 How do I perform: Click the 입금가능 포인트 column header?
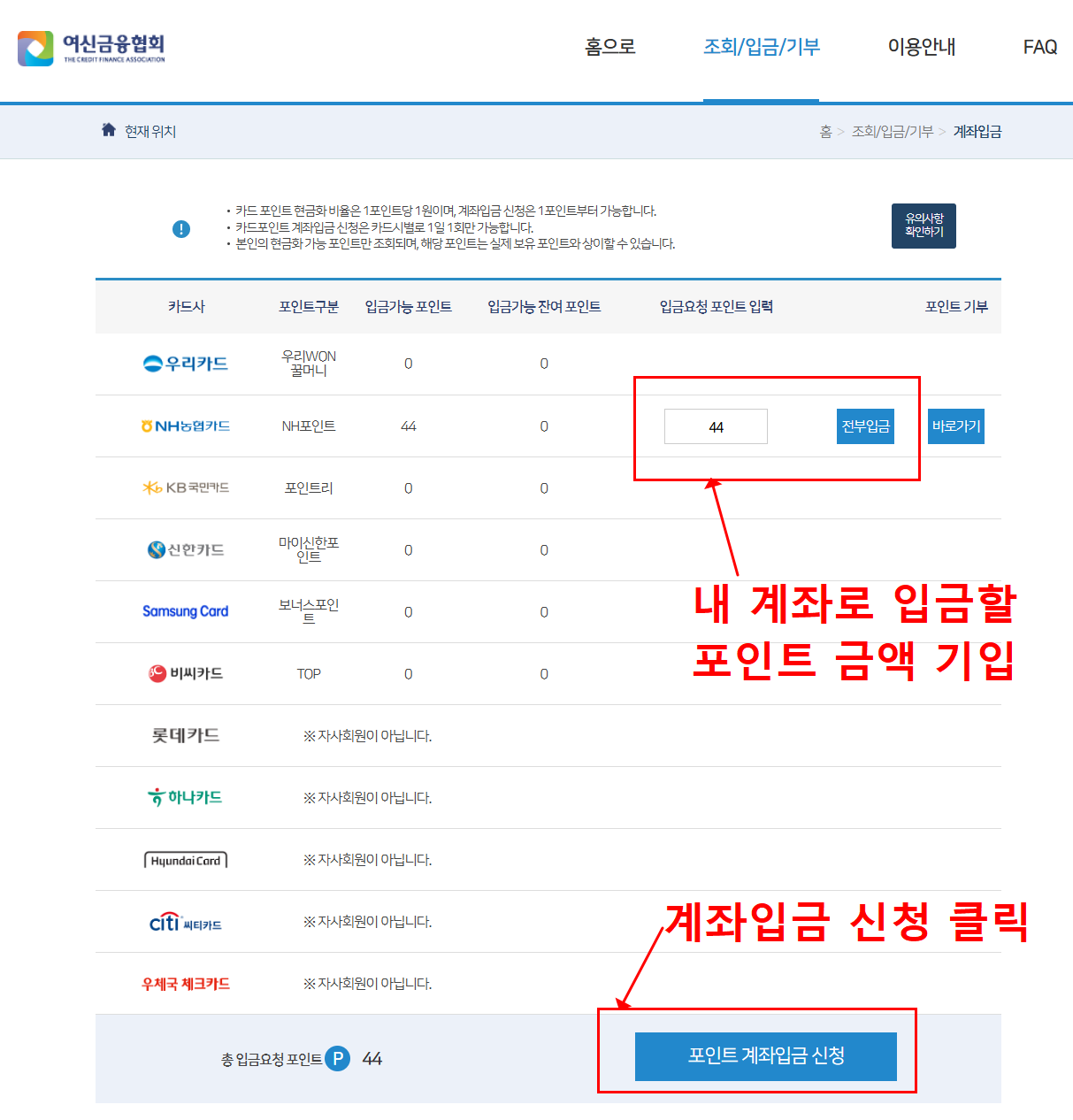coord(408,306)
